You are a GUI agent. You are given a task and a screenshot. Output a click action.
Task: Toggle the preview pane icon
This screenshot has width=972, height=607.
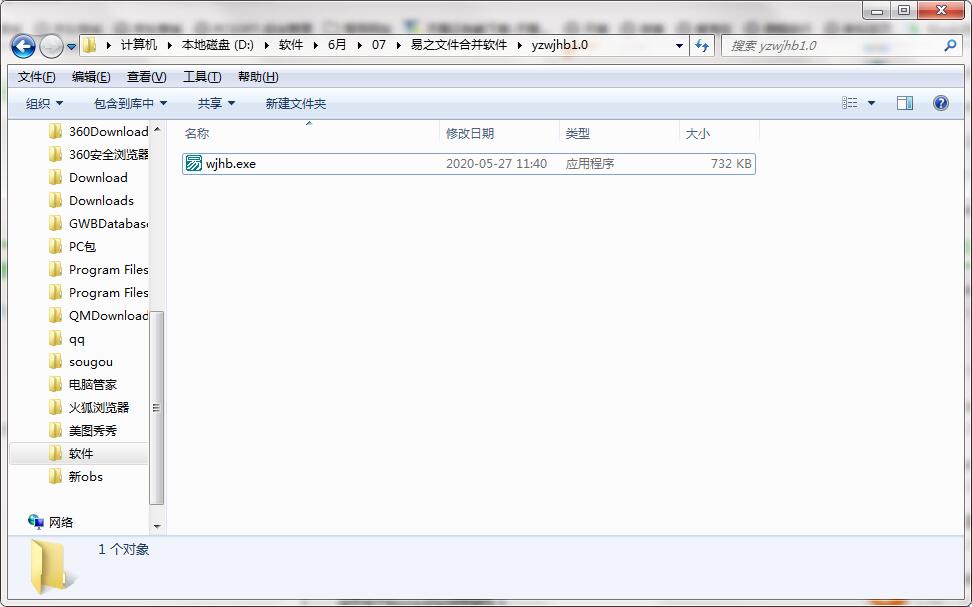click(904, 103)
